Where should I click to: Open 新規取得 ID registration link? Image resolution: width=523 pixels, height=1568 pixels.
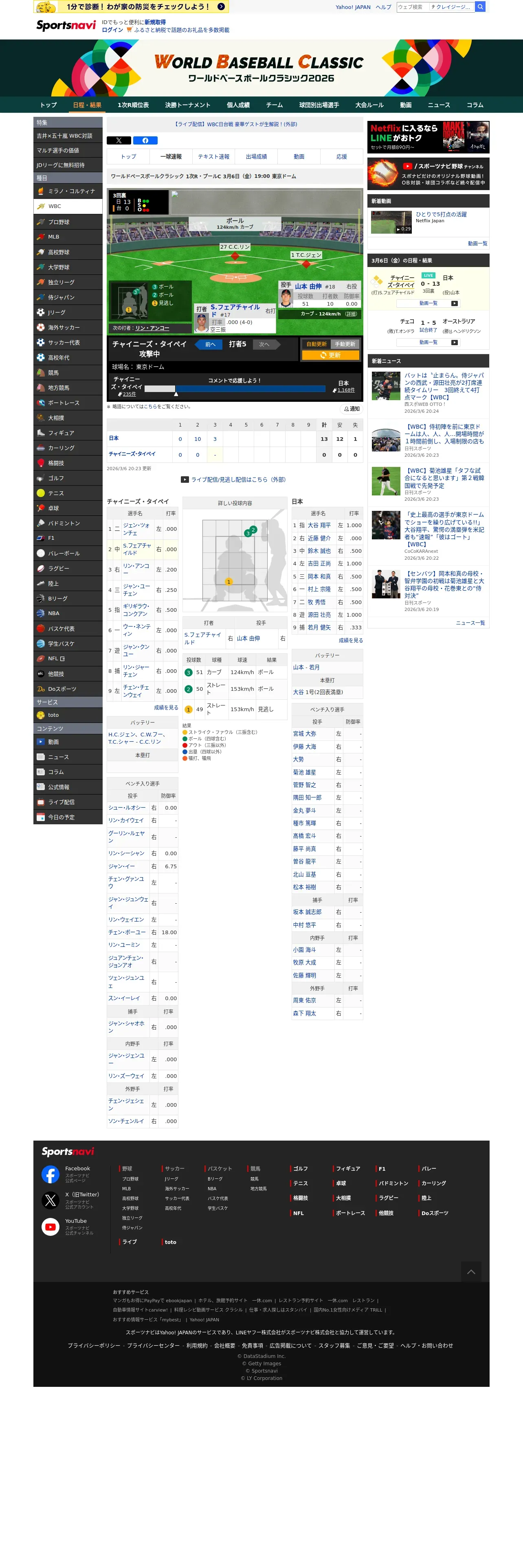click(x=155, y=22)
